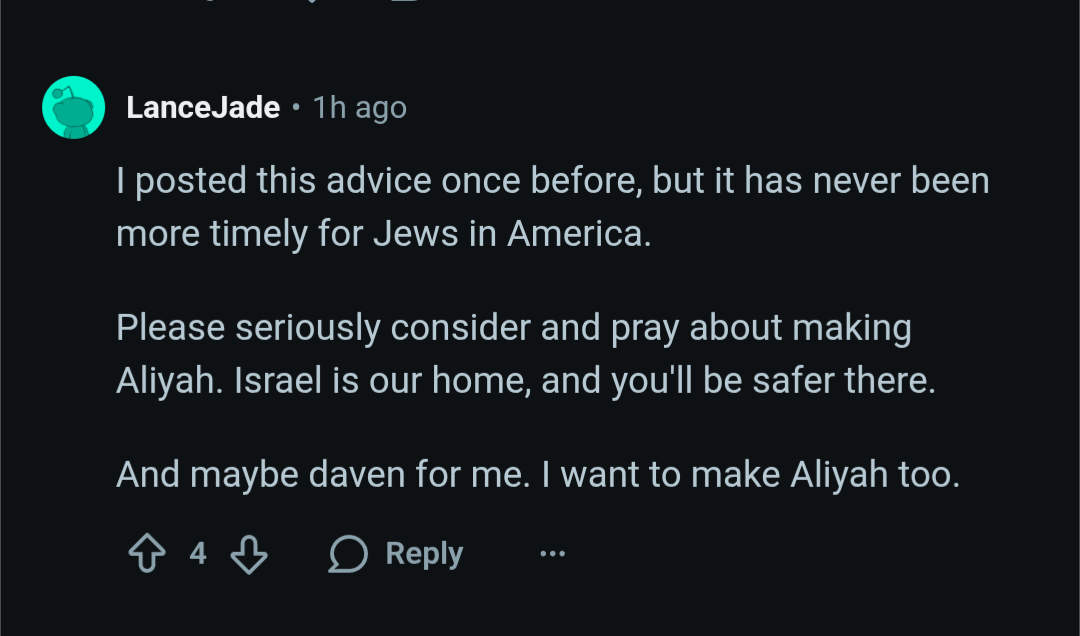Open the LanceJade user profile link
This screenshot has width=1080, height=636.
(x=203, y=108)
